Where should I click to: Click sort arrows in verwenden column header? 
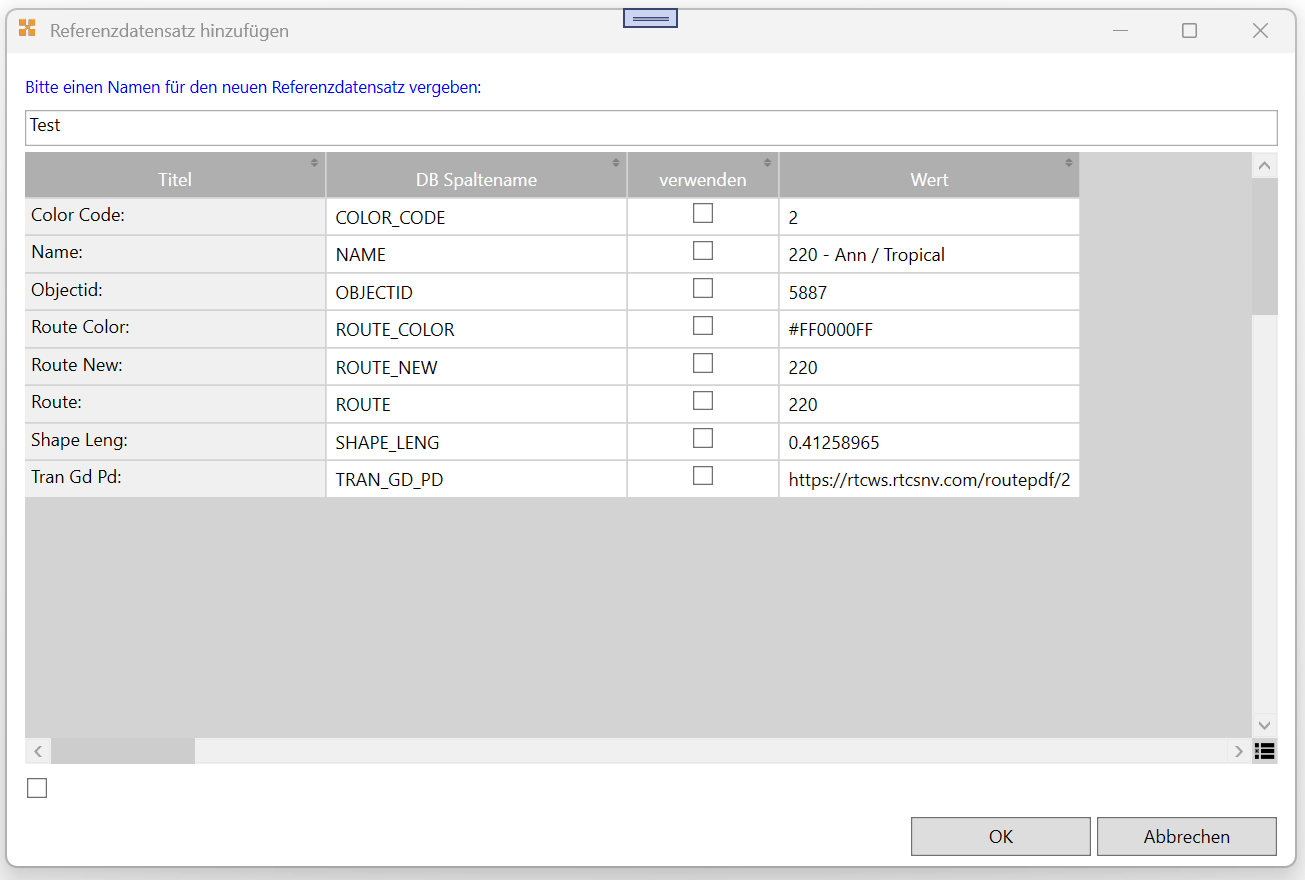(767, 162)
